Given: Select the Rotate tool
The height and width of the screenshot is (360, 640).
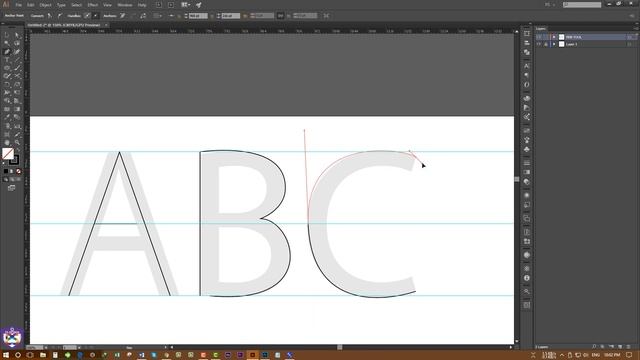Looking at the screenshot, I should (7, 84).
